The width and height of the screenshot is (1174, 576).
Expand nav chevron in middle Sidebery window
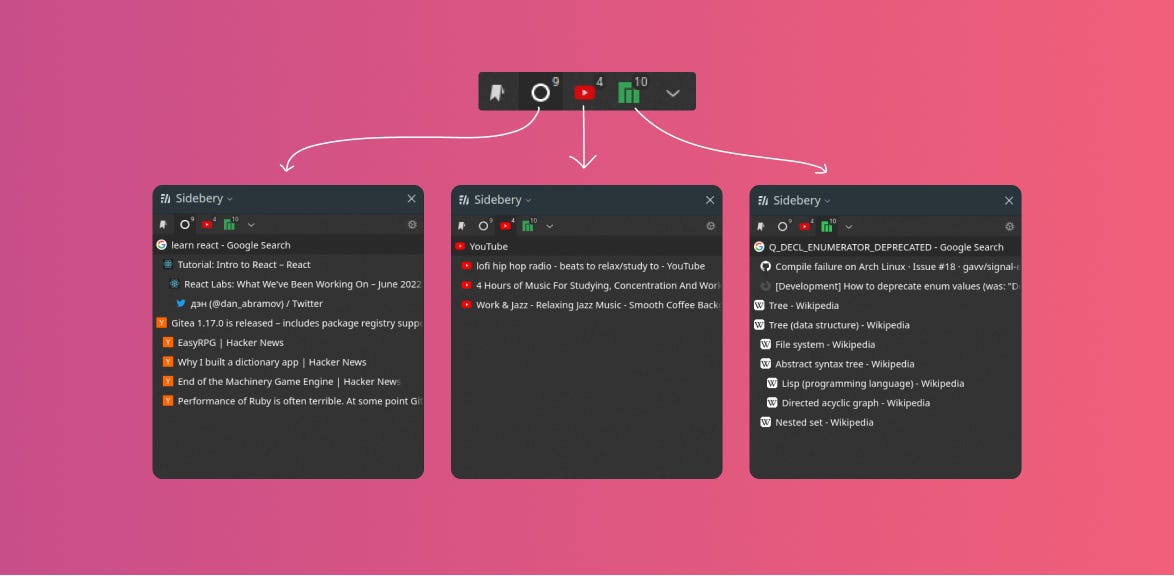click(550, 226)
